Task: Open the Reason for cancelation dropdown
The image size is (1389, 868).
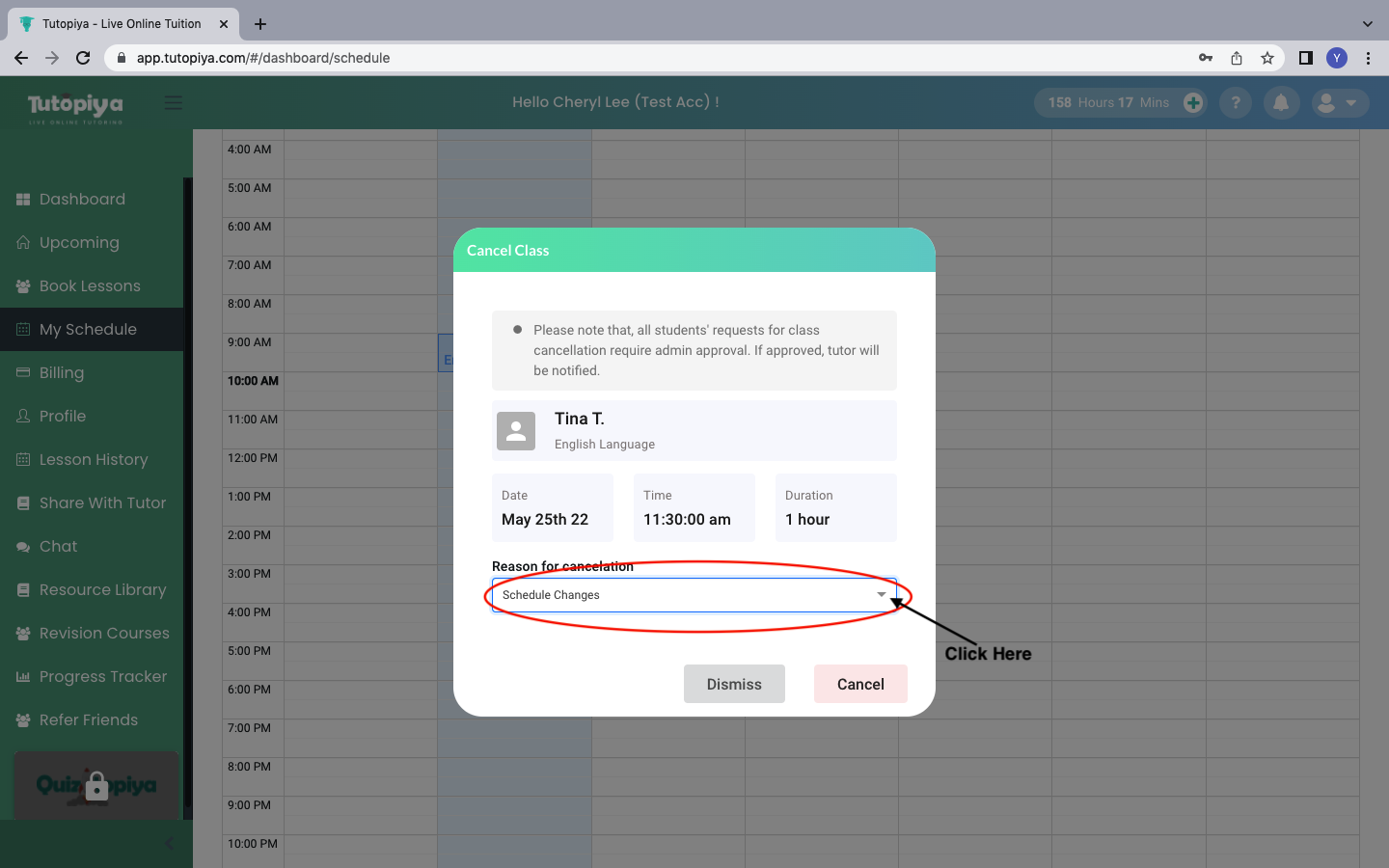Action: (x=694, y=595)
